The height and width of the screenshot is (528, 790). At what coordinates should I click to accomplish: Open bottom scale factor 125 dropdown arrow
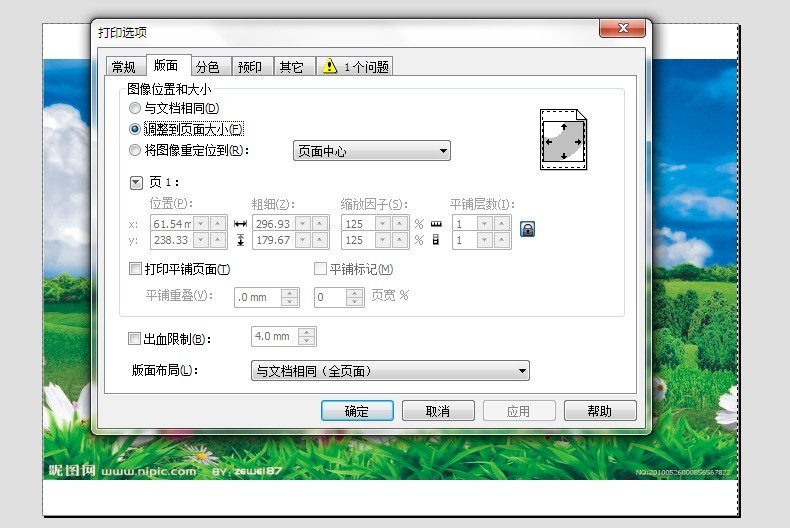(x=383, y=240)
